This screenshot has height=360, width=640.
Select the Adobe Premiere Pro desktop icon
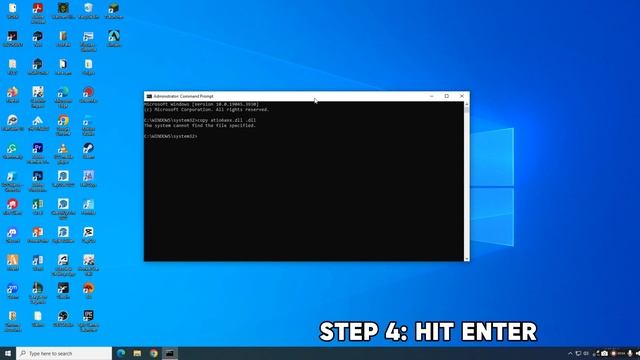pyautogui.click(x=38, y=153)
